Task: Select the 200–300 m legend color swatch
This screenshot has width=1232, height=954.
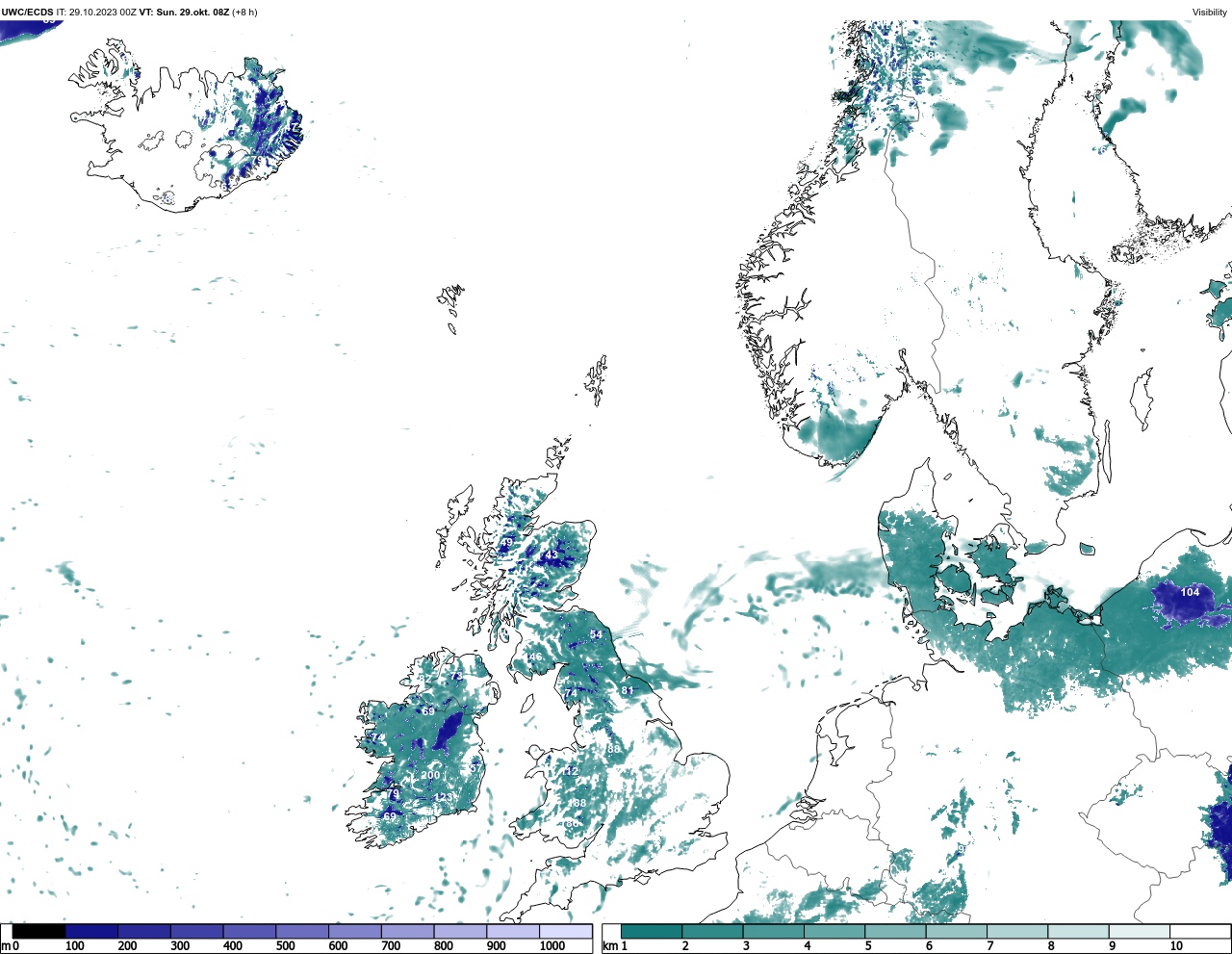Action: pyautogui.click(x=144, y=932)
